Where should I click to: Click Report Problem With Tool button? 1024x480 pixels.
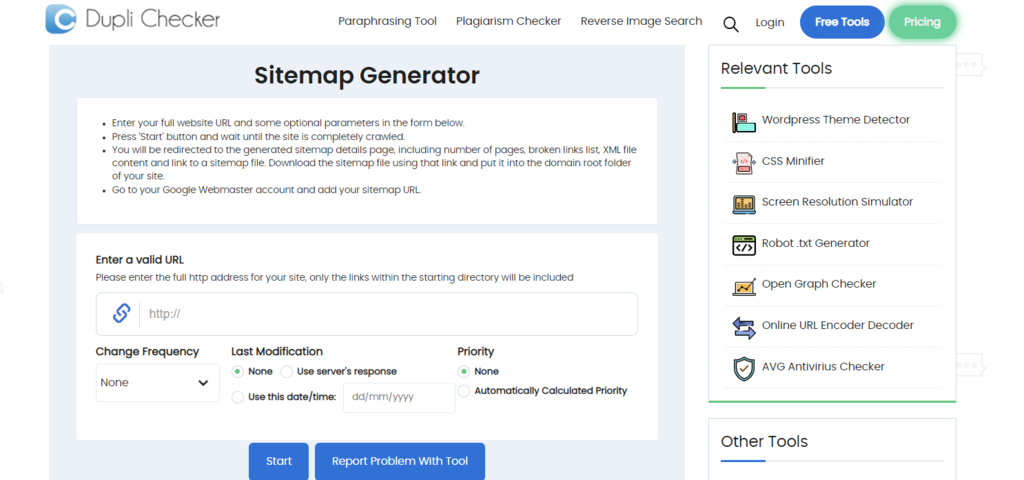pos(400,461)
